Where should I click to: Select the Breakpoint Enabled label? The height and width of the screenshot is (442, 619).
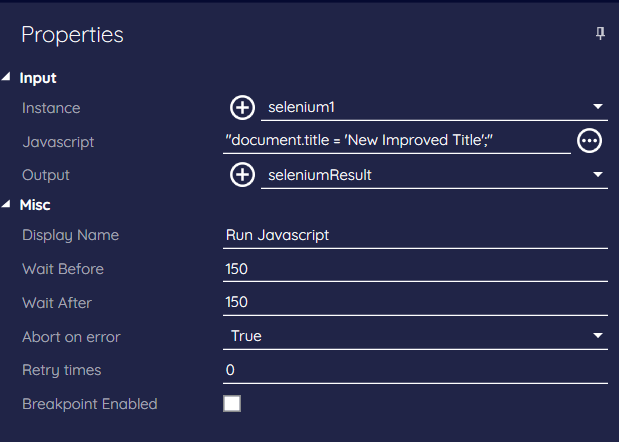pyautogui.click(x=90, y=404)
